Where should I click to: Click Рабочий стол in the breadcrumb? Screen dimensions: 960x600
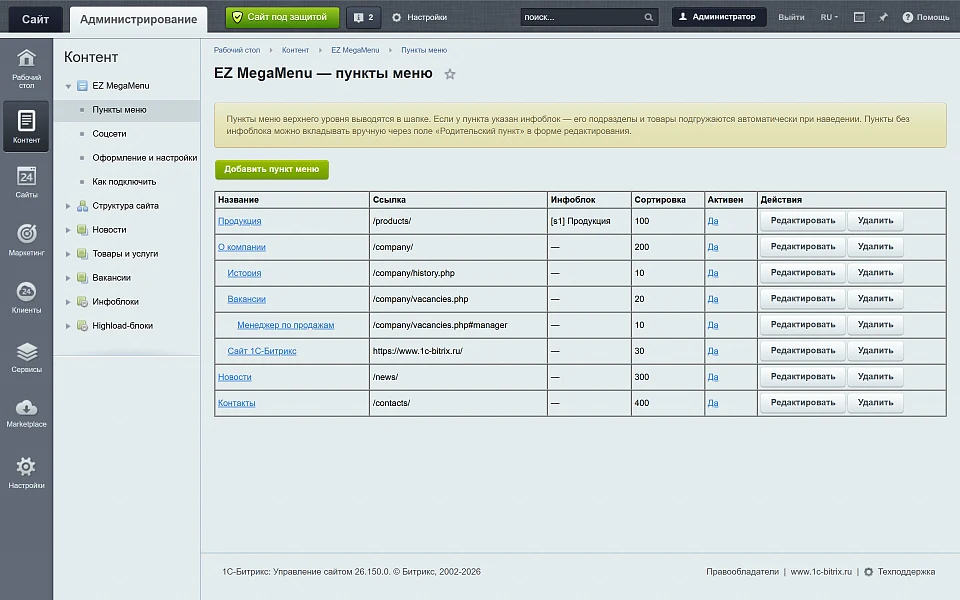pyautogui.click(x=237, y=50)
